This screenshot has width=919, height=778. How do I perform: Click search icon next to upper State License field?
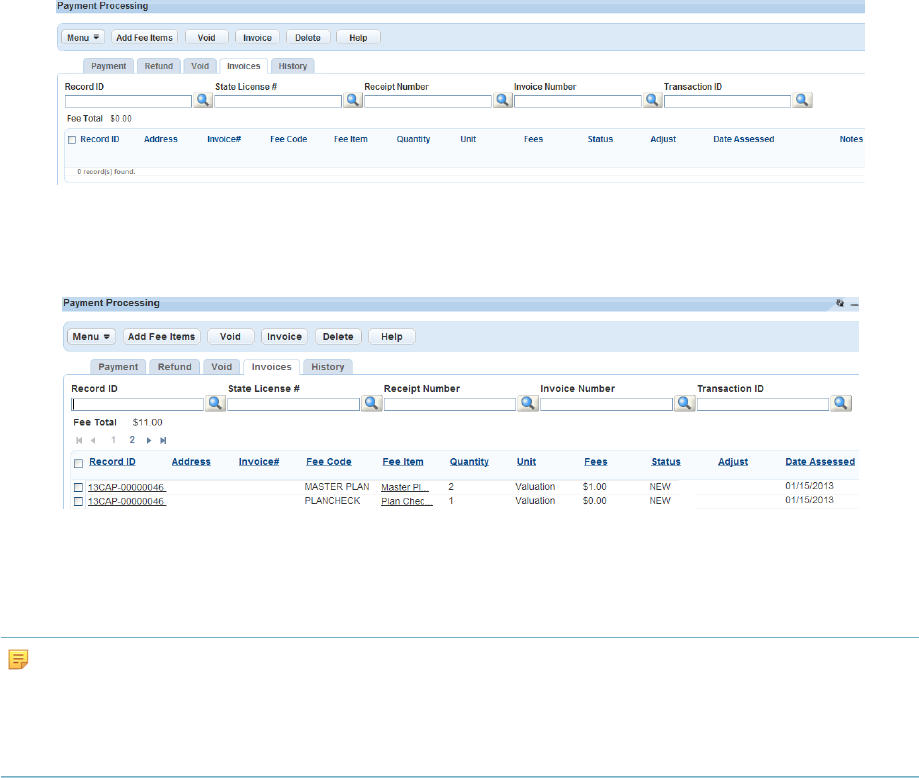coord(352,100)
